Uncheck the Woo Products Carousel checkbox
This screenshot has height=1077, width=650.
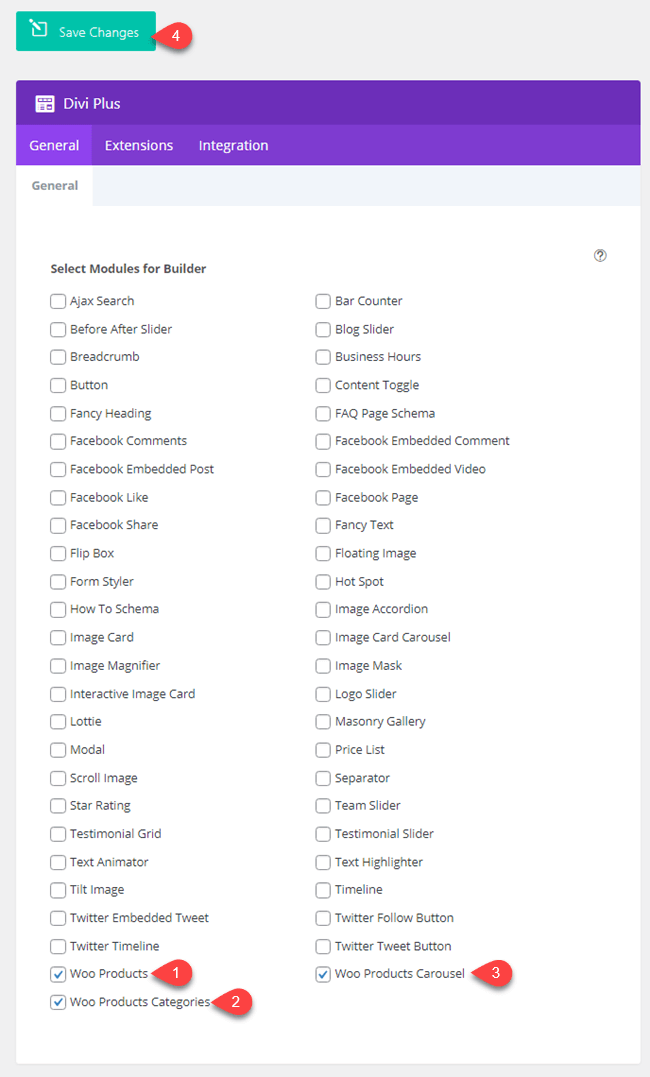[323, 973]
